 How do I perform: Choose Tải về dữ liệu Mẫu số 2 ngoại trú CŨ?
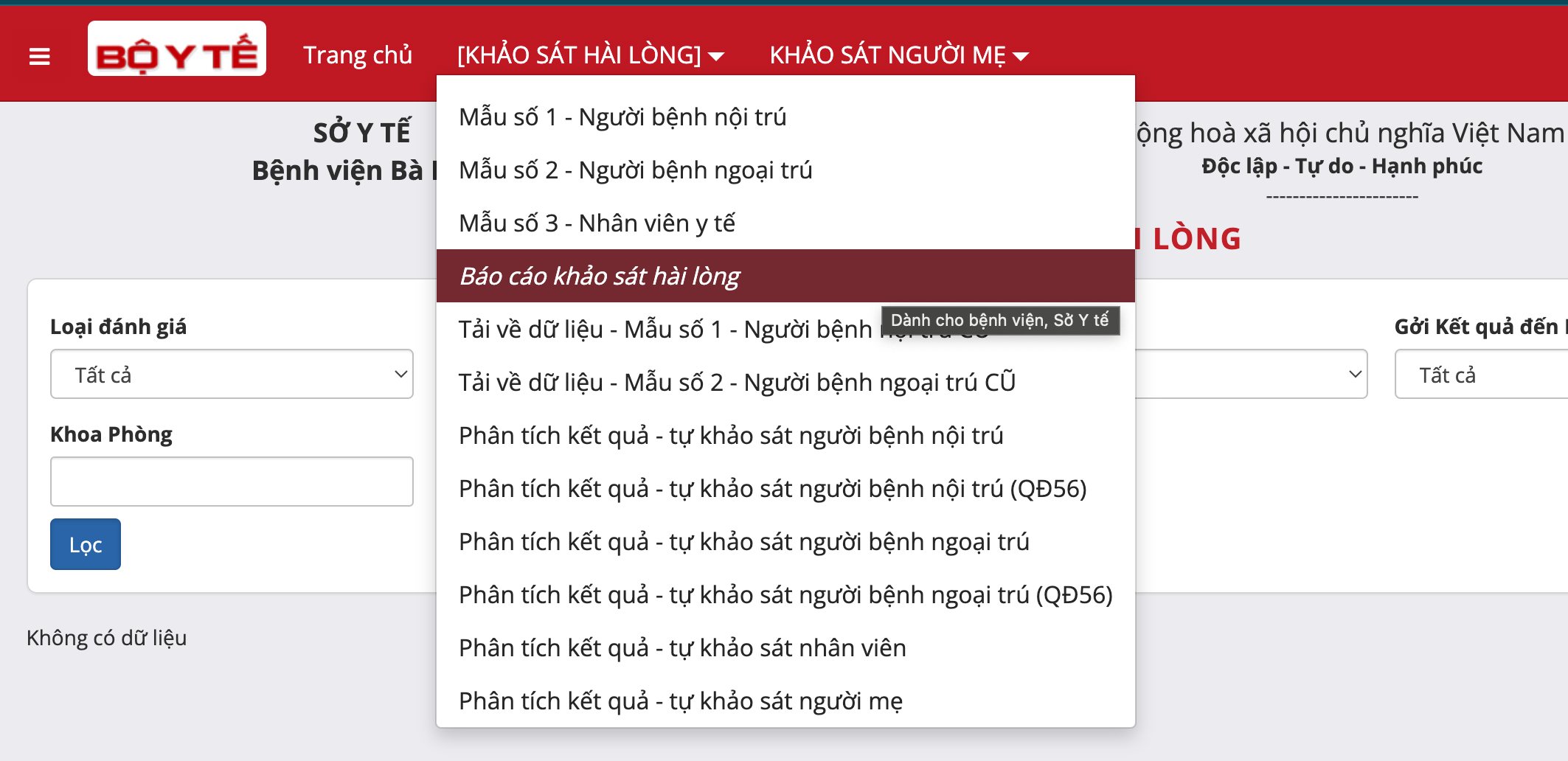(x=737, y=383)
